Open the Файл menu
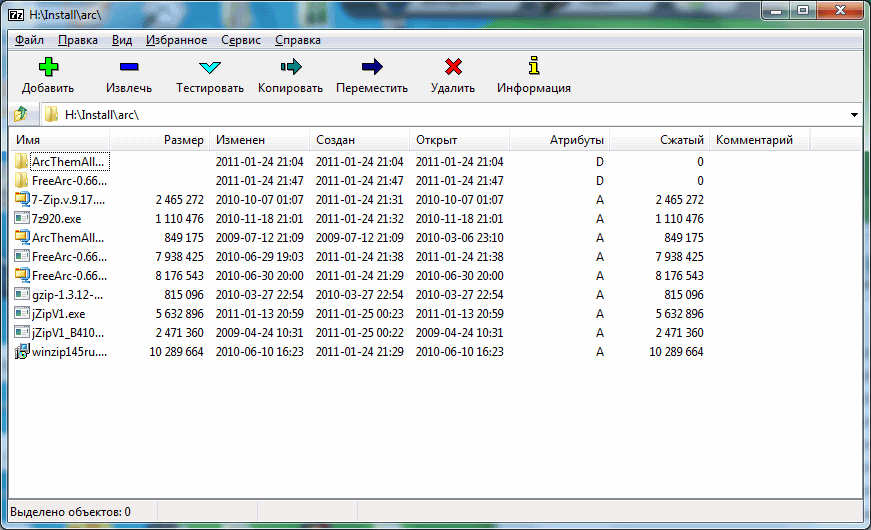Screen dimensions: 871x530 coord(29,40)
